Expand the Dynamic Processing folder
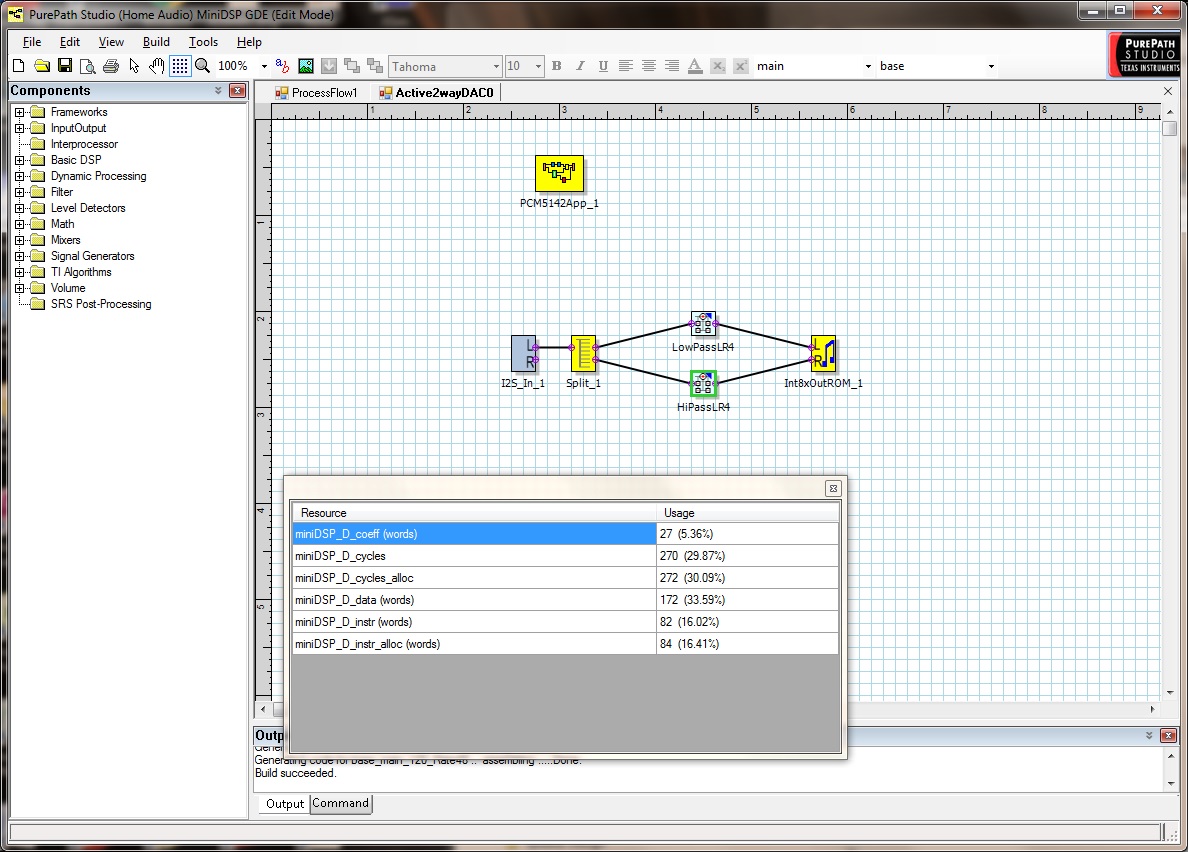 [20, 176]
